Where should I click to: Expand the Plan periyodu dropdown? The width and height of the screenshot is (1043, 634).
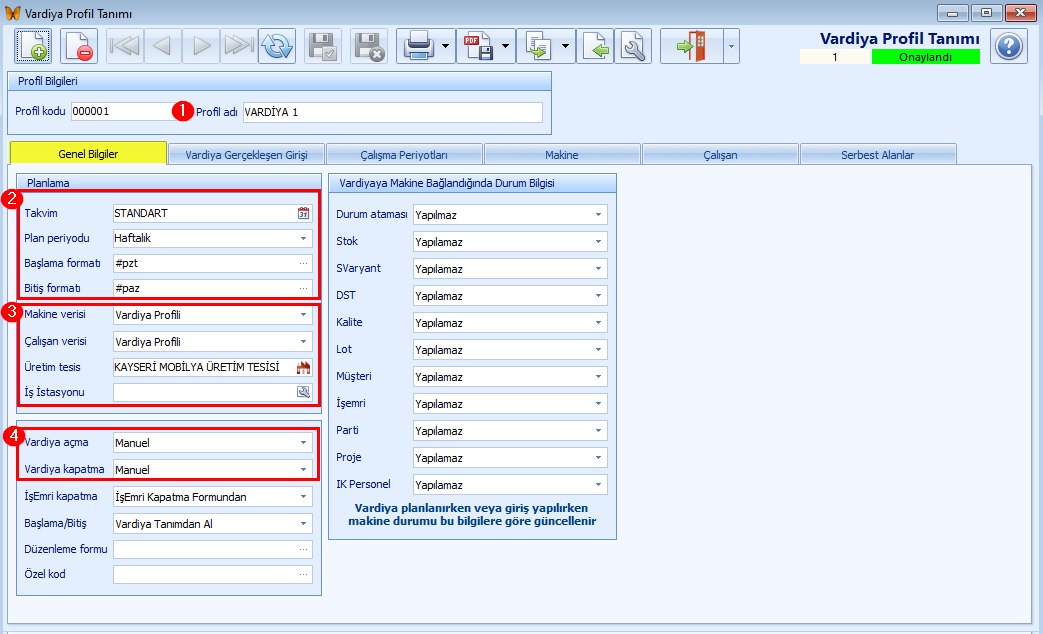point(303,238)
